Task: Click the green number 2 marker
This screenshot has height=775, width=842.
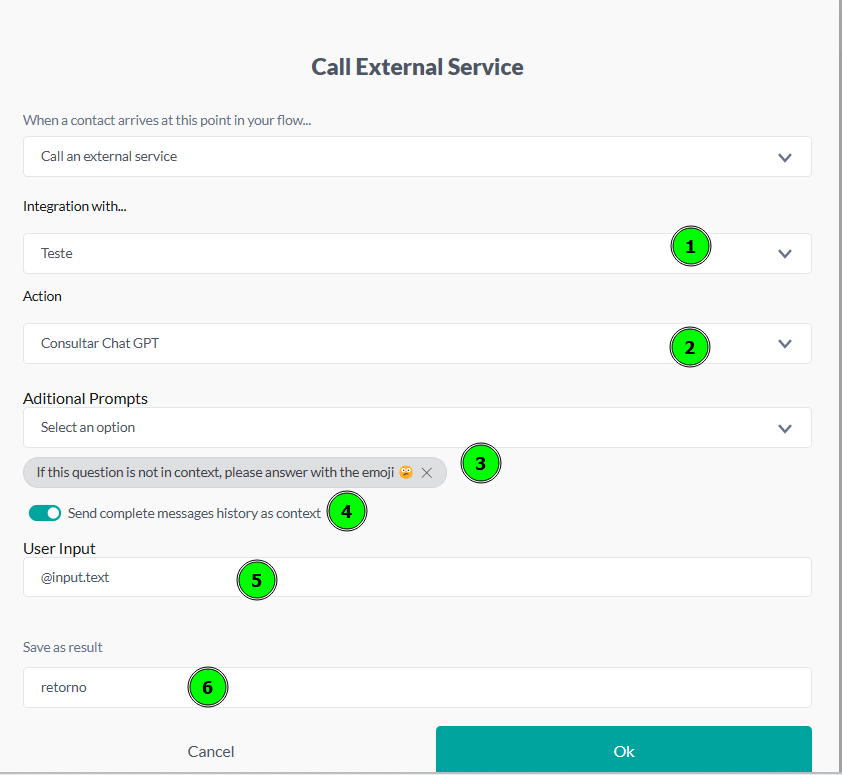Action: tap(689, 348)
